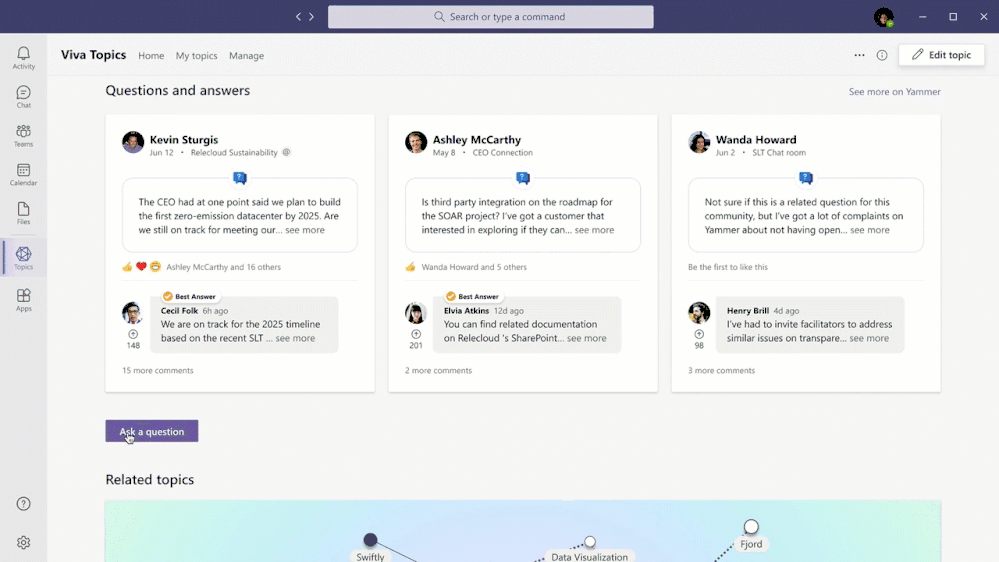Viewport: 999px width, 562px height.
Task: Open the Calendar app icon
Action: click(23, 174)
